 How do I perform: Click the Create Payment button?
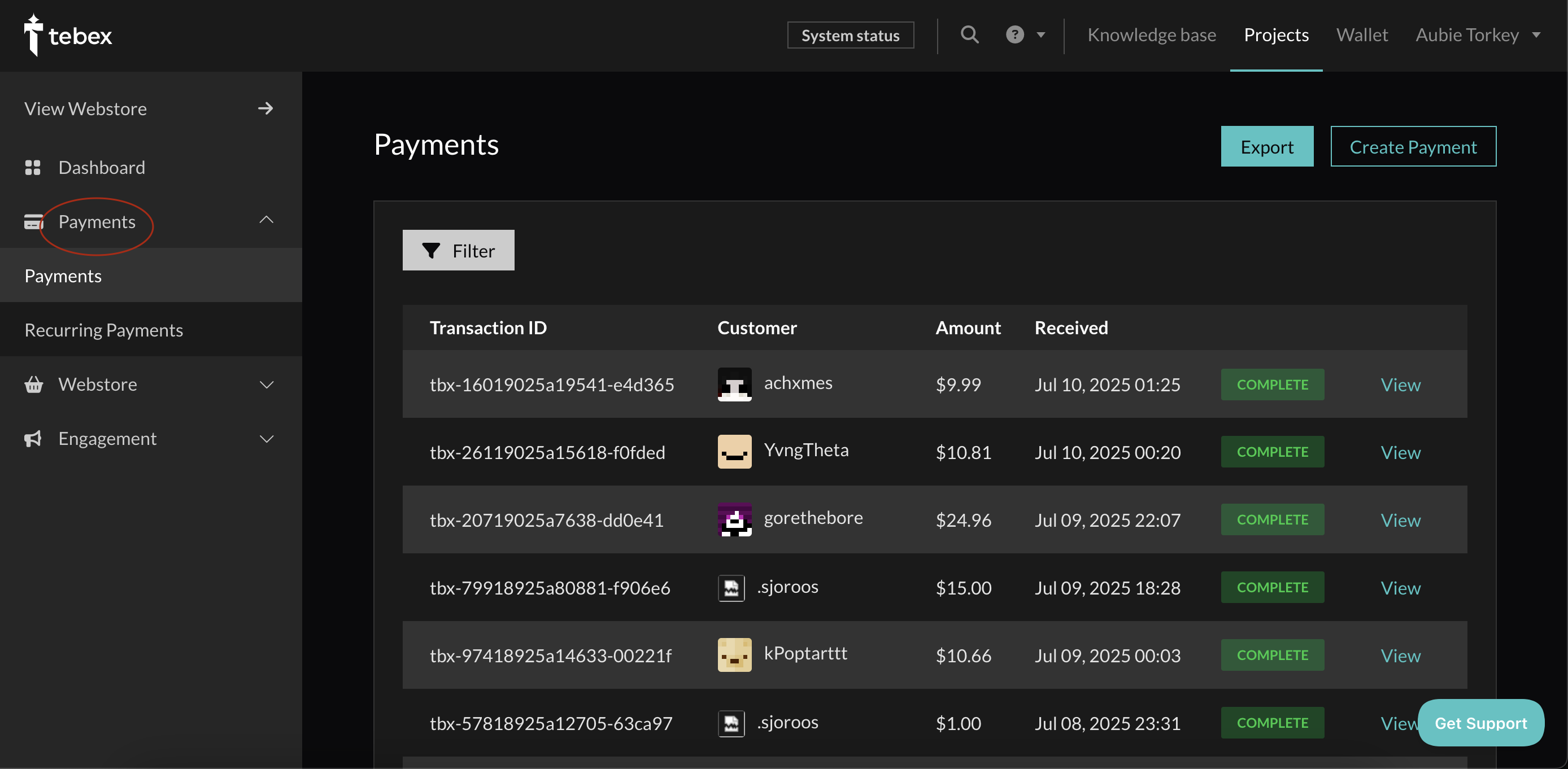[x=1413, y=147]
